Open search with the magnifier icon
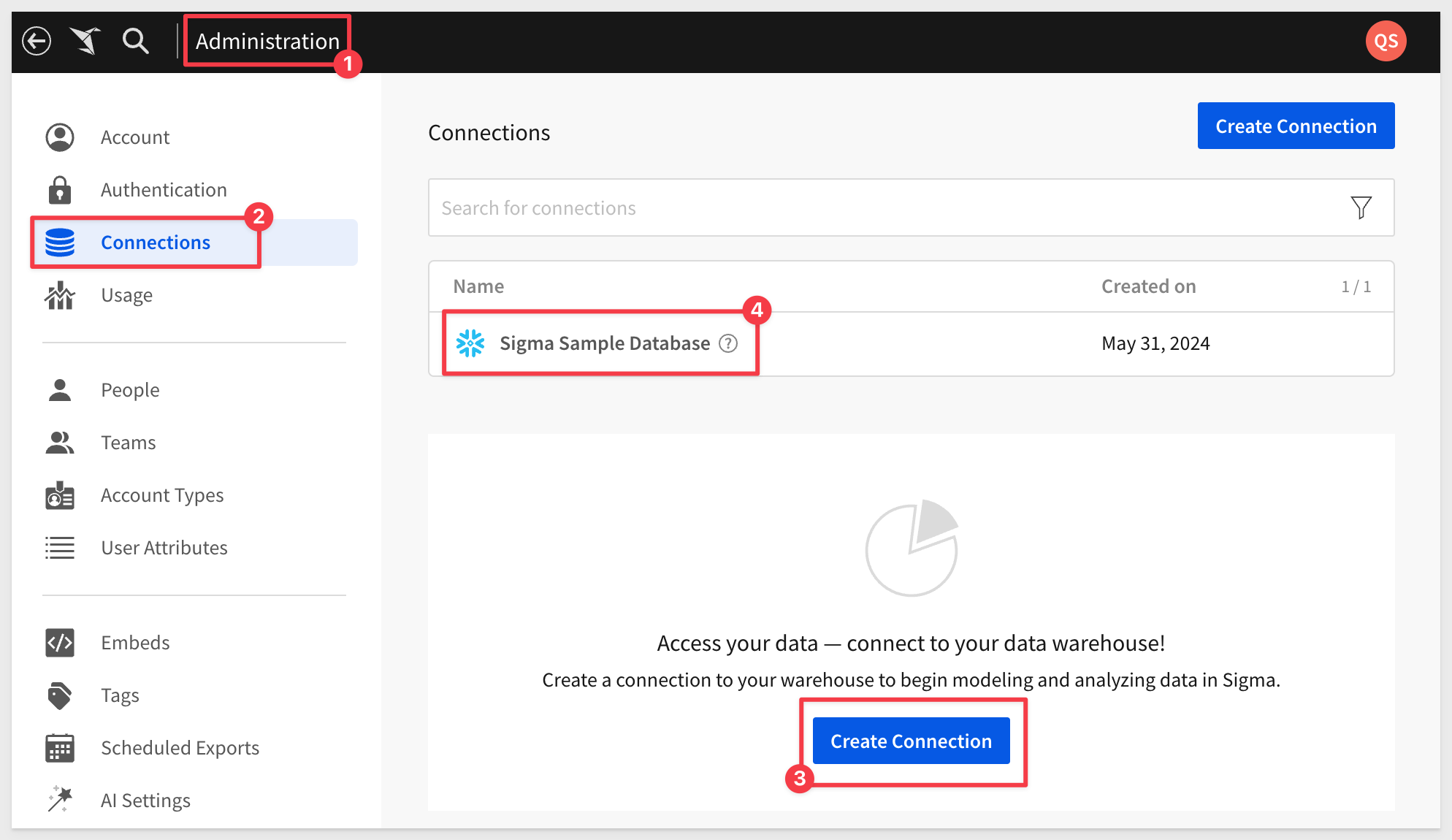 135,41
